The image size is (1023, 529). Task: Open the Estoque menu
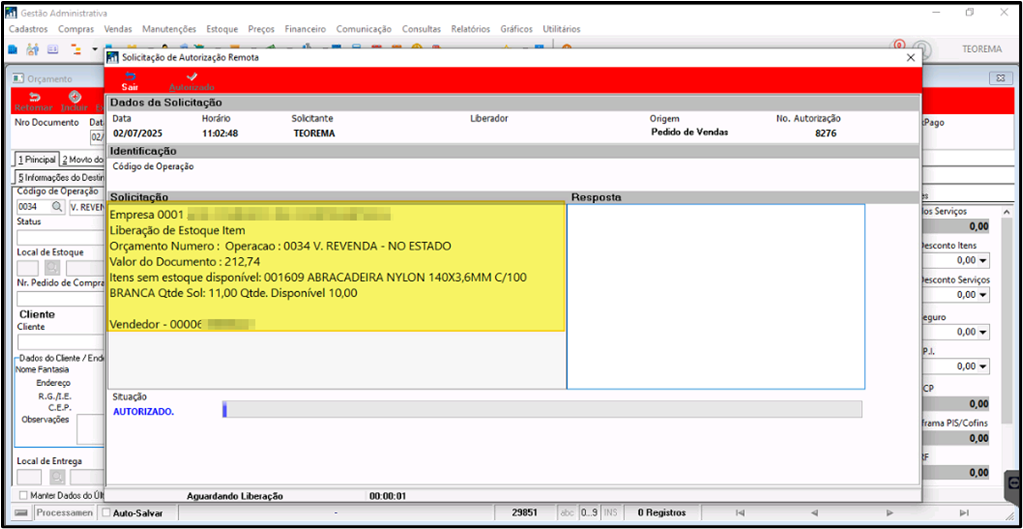[222, 29]
